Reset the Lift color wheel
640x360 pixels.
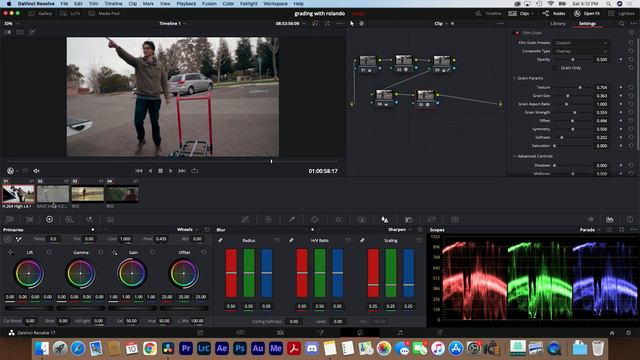pos(49,252)
